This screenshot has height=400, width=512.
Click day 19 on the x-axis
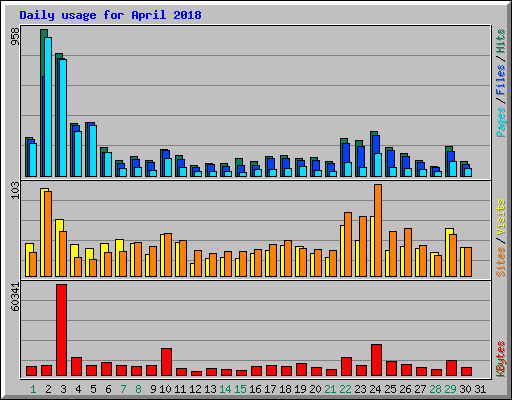point(300,389)
